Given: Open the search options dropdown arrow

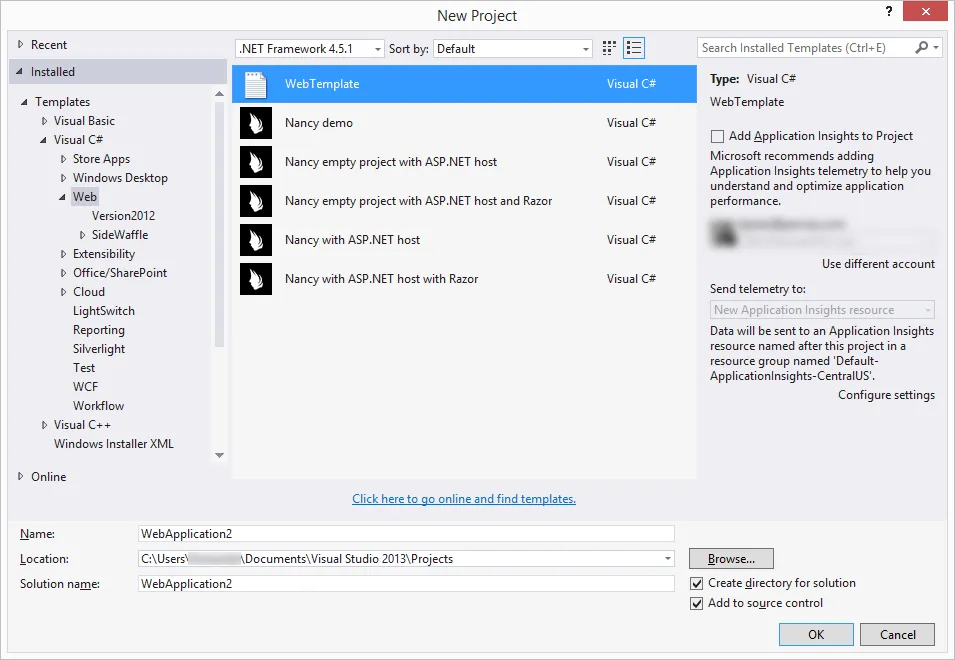Looking at the screenshot, I should point(936,47).
